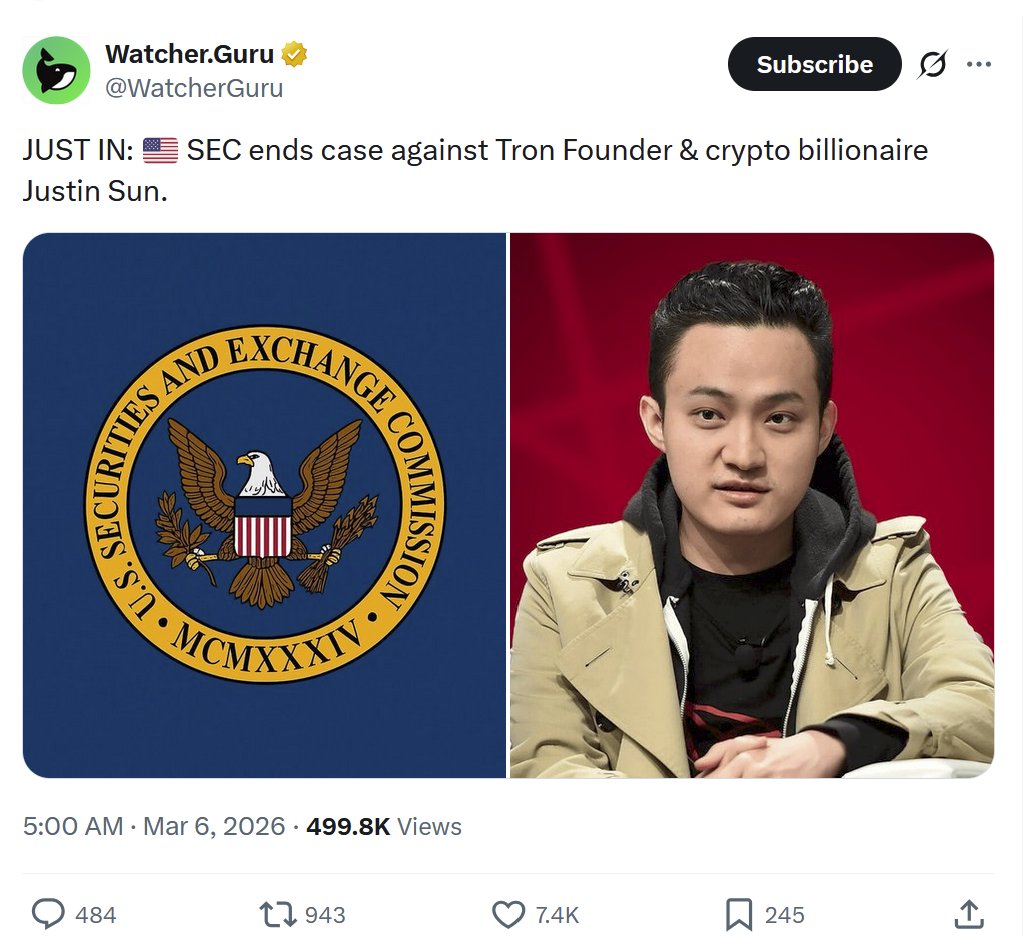Click the reply speech bubble icon
The width and height of the screenshot is (1032, 936).
point(49,914)
